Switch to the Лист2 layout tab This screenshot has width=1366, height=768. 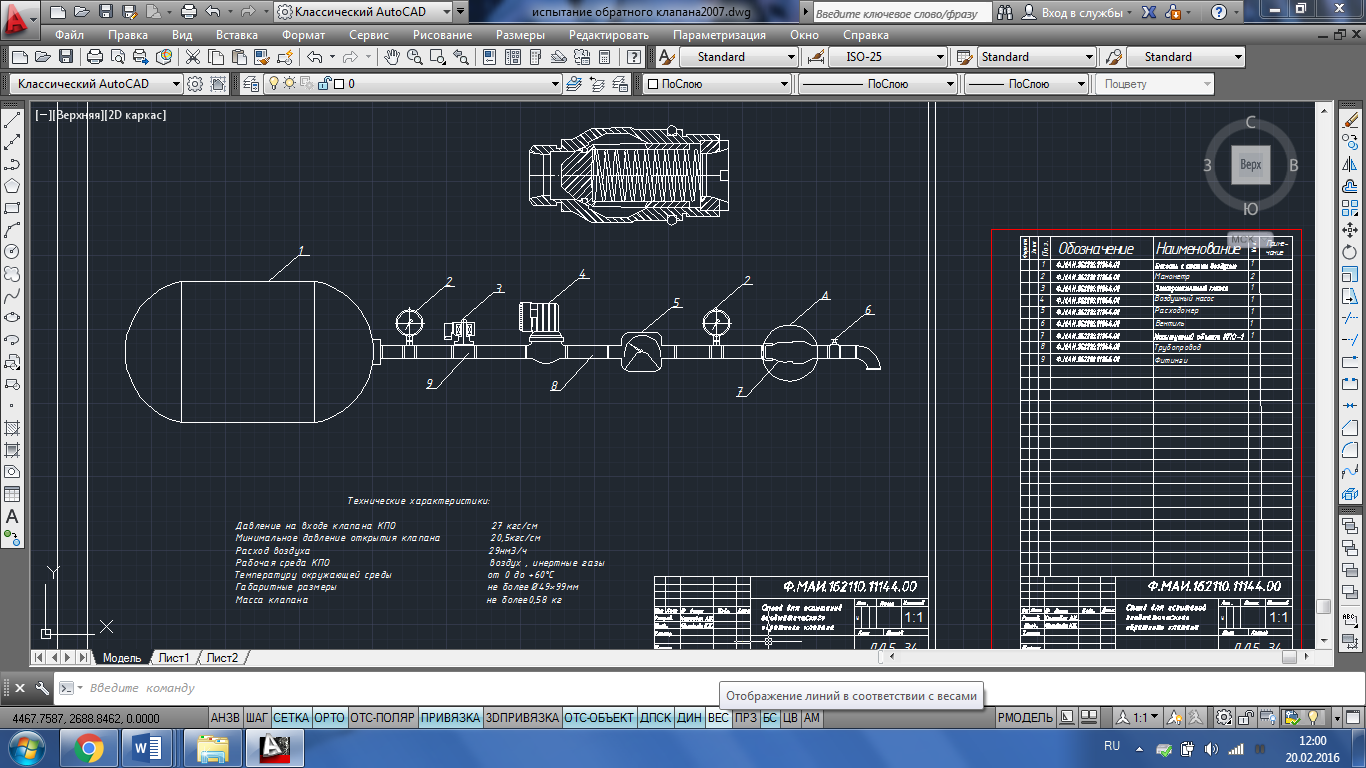(x=222, y=658)
